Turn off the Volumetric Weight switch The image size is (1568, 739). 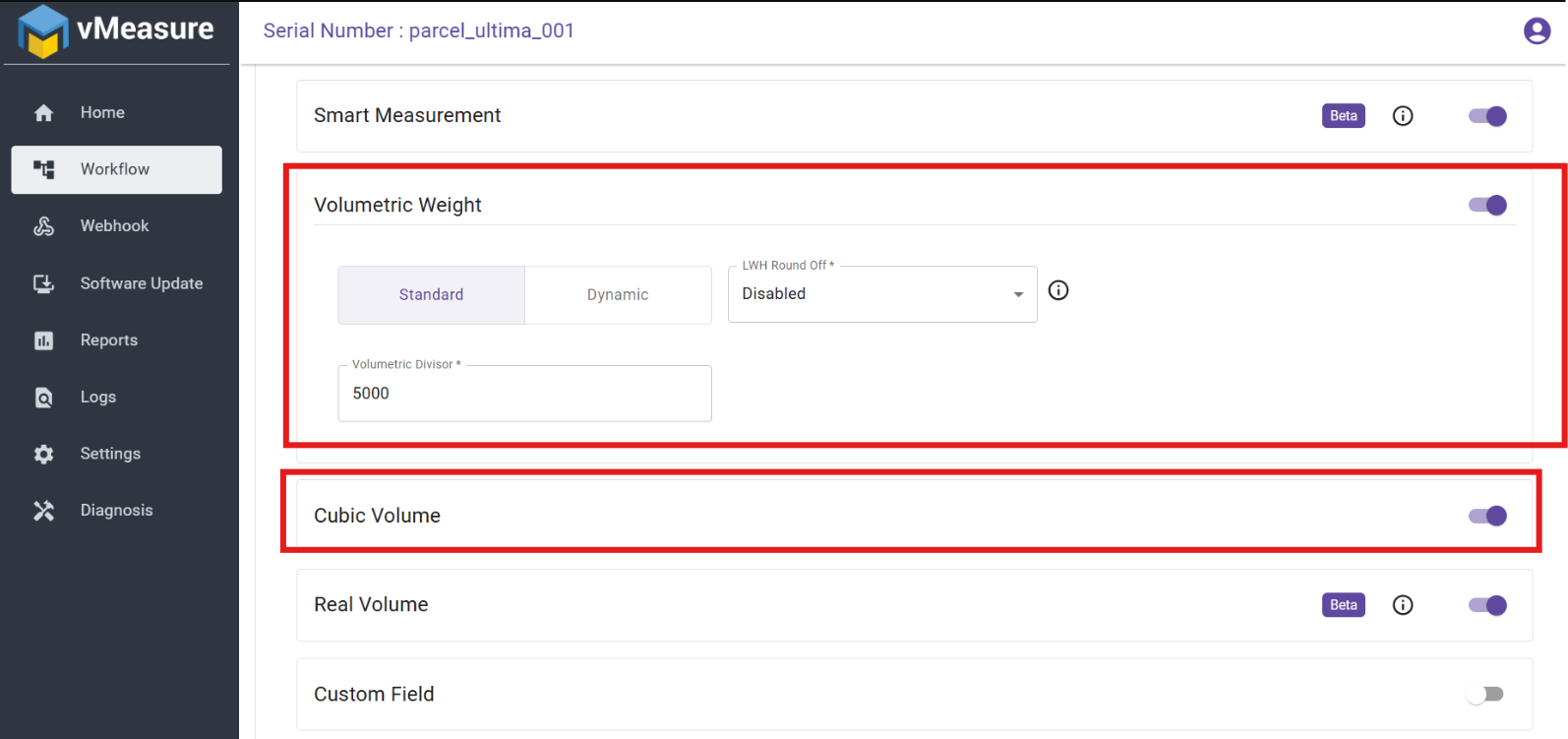[x=1487, y=205]
